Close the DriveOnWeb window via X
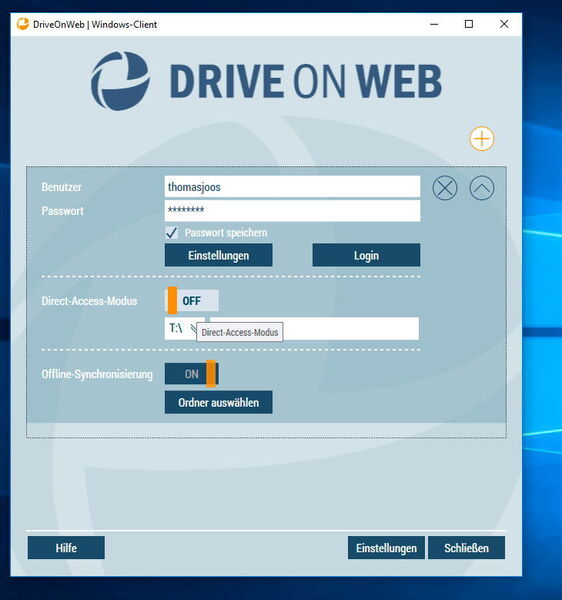The width and height of the screenshot is (562, 600). [504, 24]
